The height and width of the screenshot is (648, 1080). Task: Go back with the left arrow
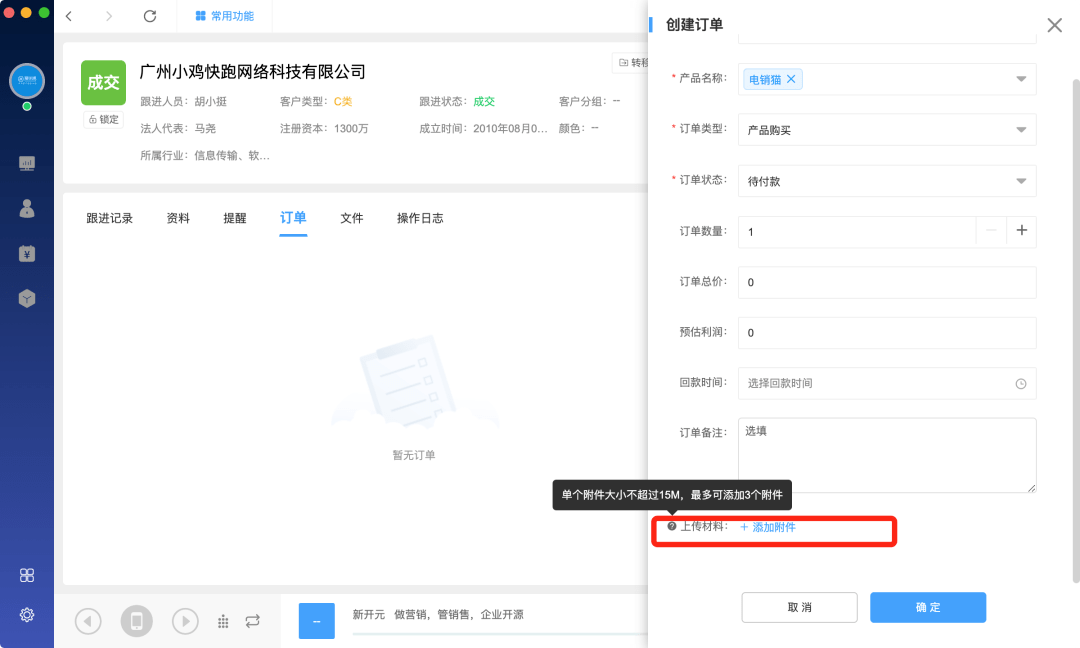[69, 16]
